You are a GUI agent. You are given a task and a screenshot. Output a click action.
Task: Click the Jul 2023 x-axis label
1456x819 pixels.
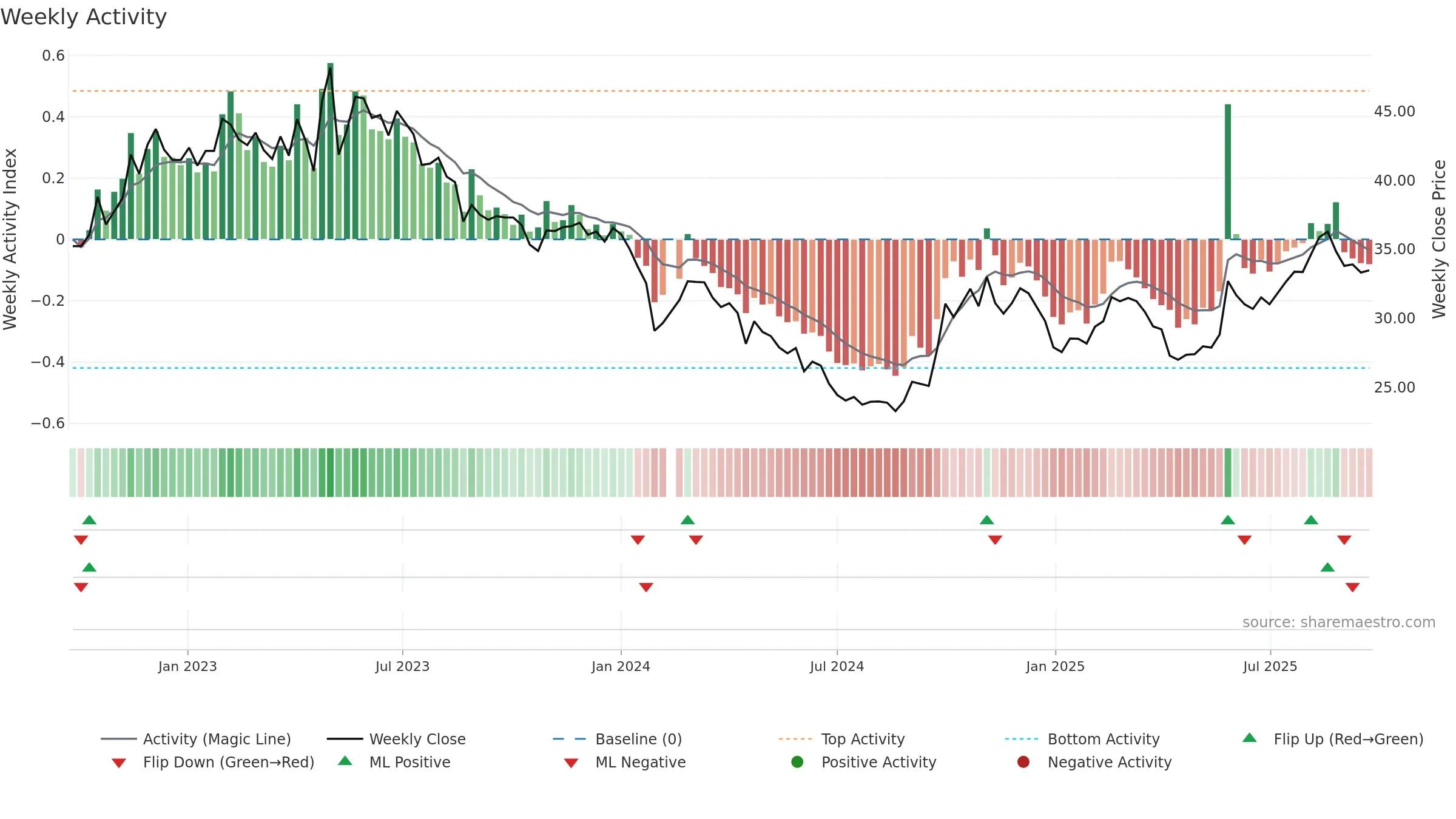coord(402,666)
